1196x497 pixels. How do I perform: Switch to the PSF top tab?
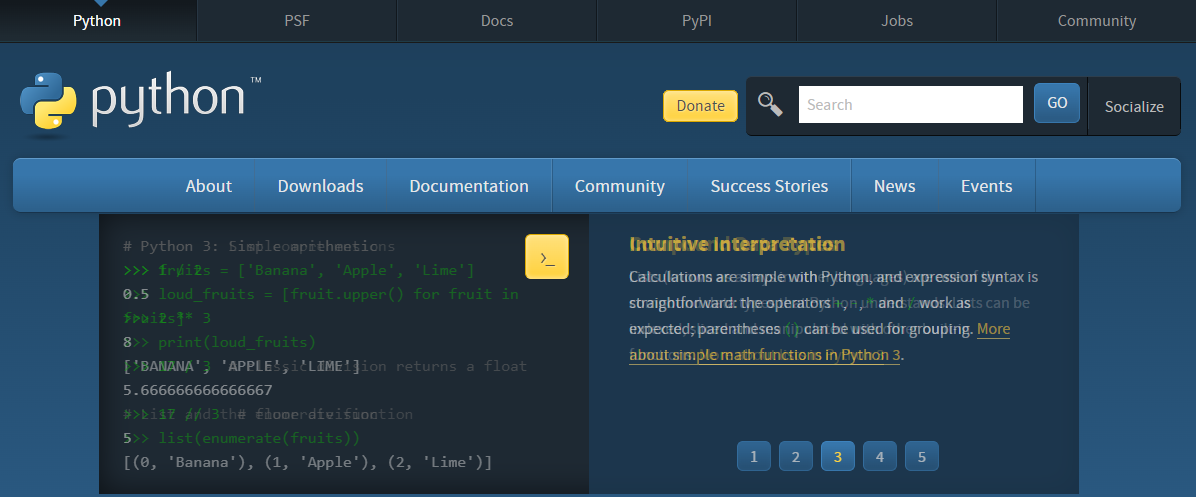[297, 21]
